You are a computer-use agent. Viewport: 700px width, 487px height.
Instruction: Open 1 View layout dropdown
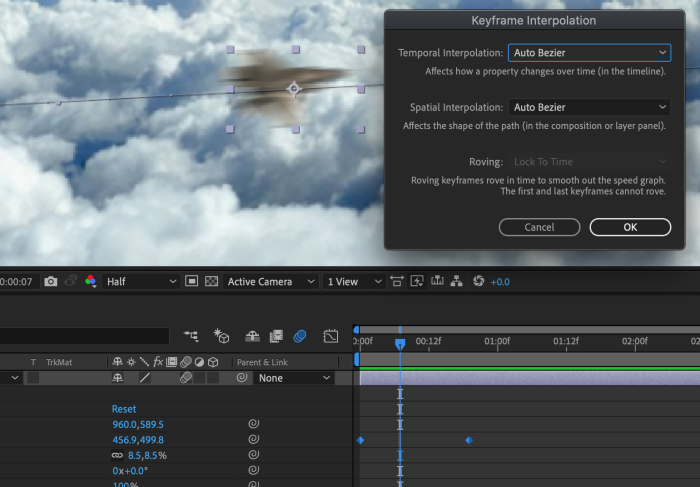click(354, 282)
